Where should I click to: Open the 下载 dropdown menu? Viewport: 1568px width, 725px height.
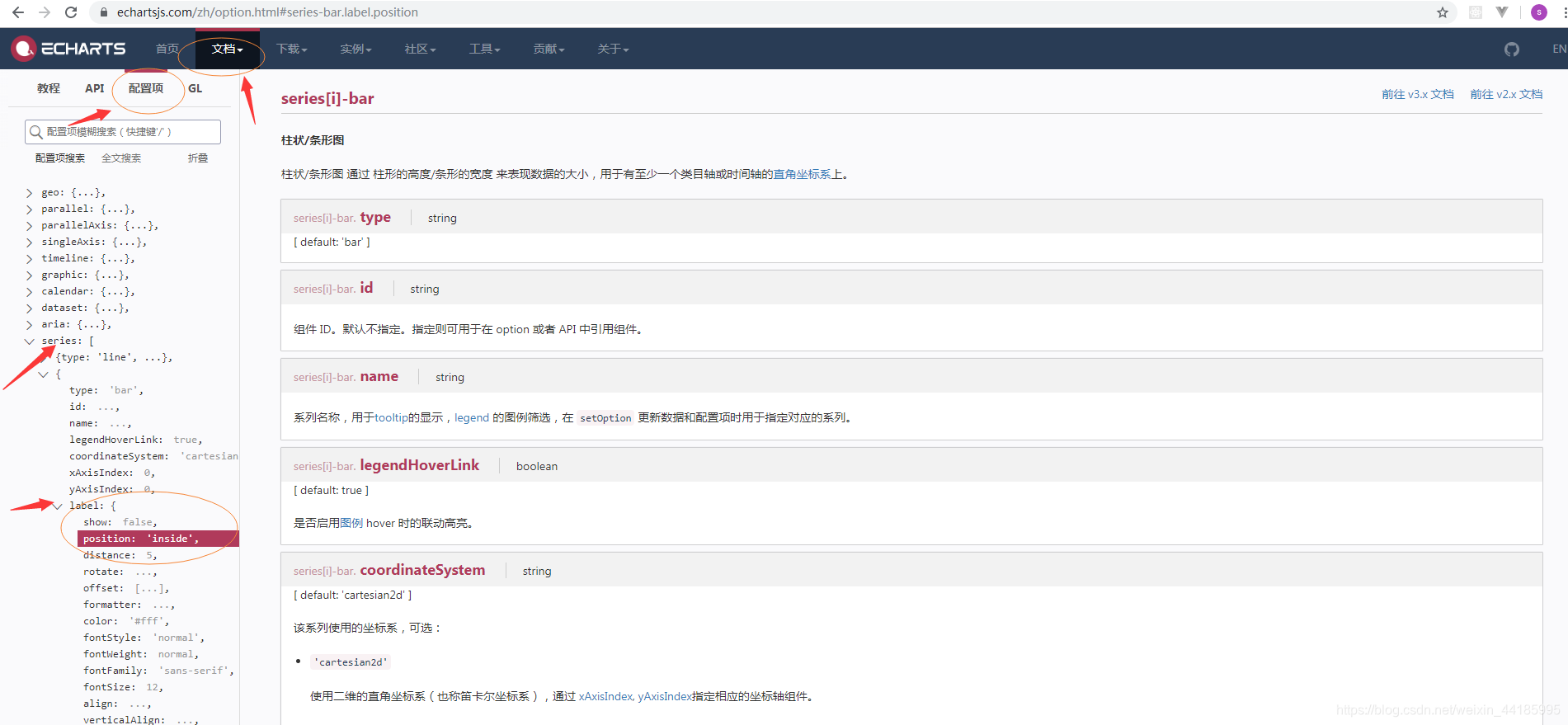click(x=292, y=49)
